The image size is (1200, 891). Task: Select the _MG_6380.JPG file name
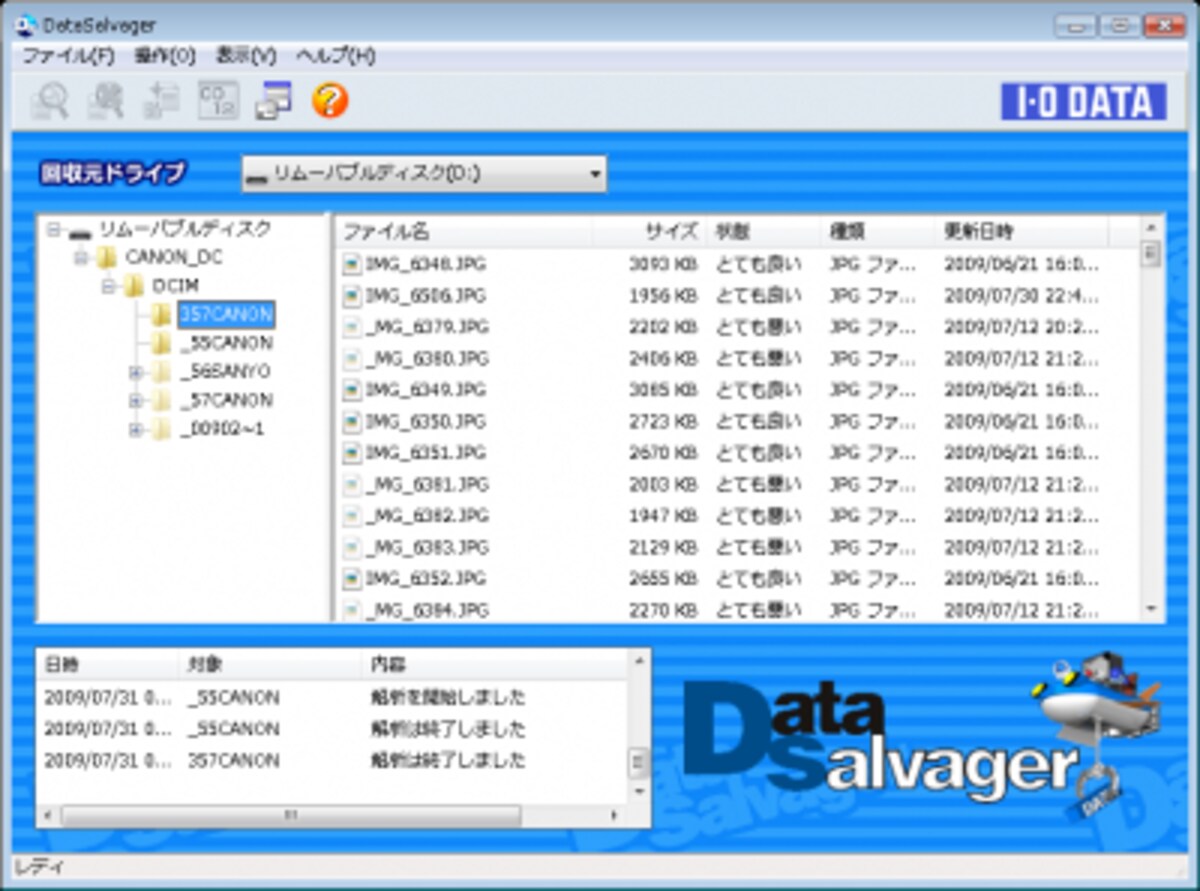click(427, 358)
